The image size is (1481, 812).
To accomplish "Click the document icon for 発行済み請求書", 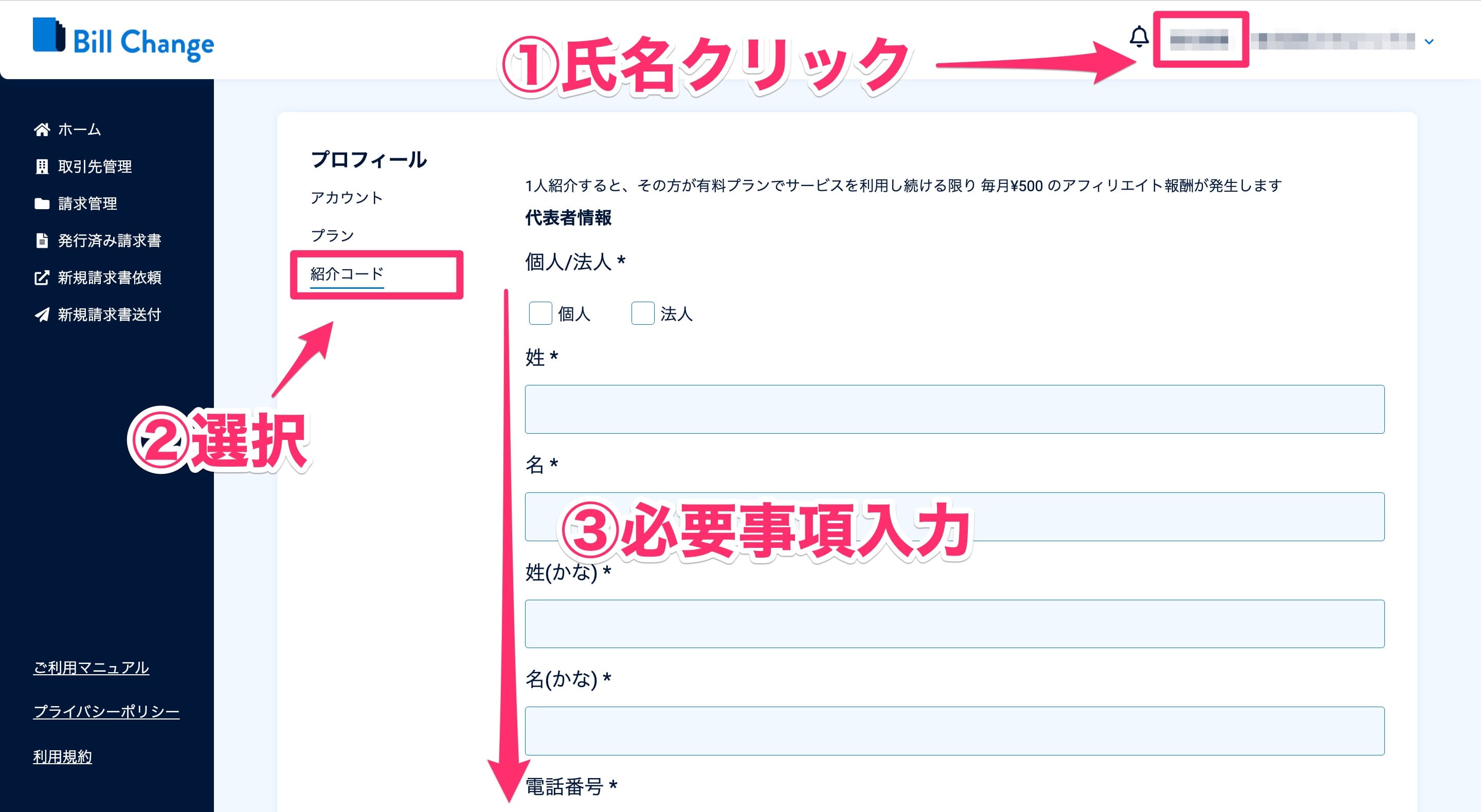I will (42, 240).
